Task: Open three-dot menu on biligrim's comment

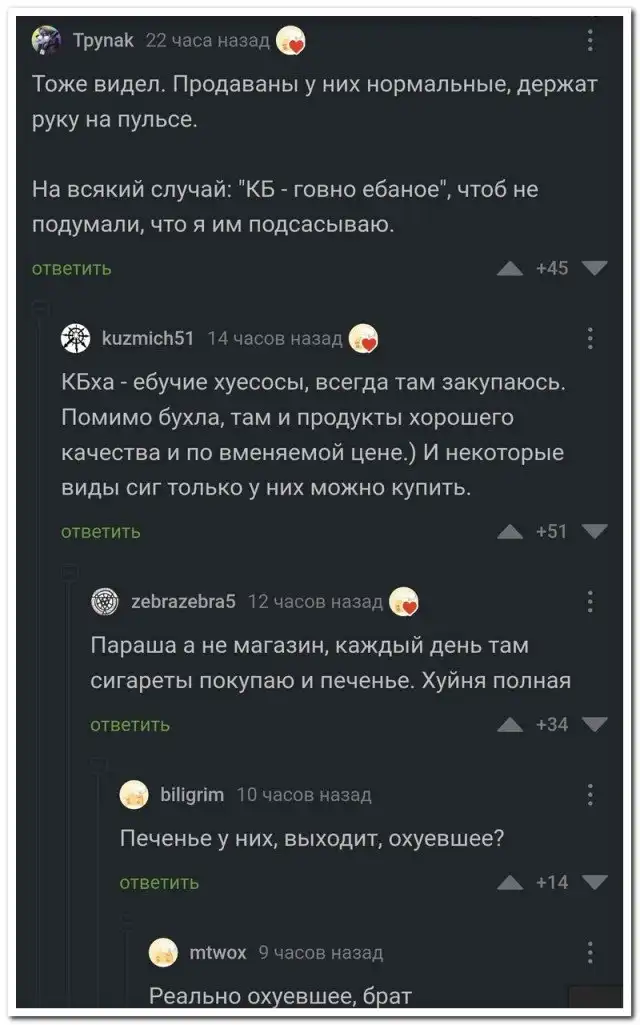Action: click(590, 795)
